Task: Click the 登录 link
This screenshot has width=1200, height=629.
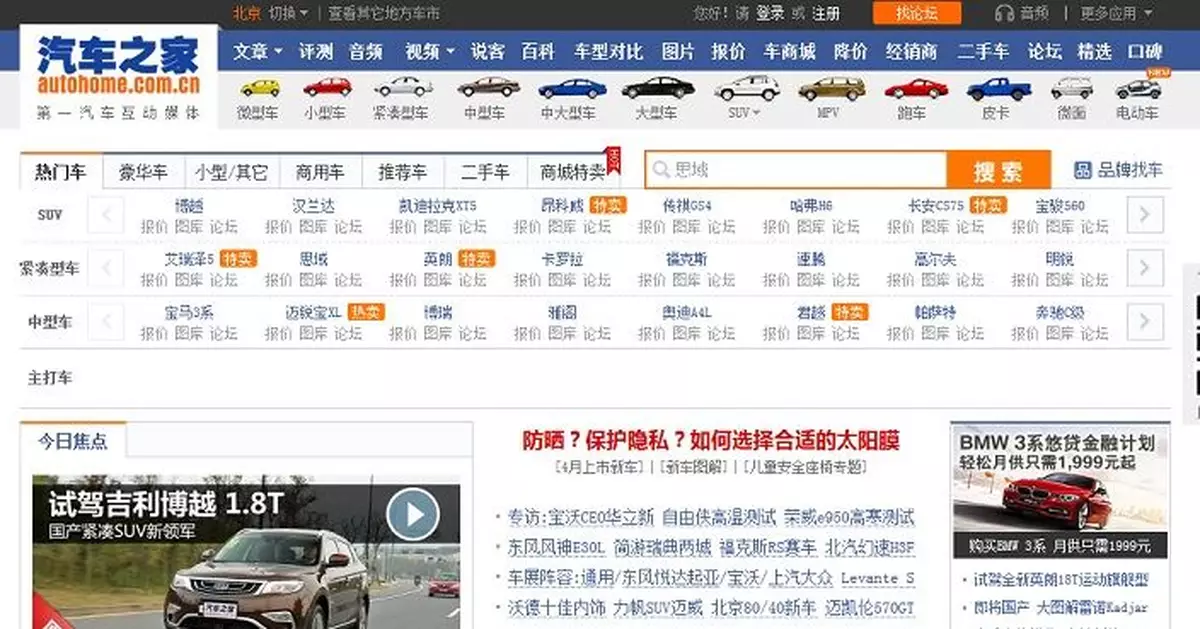Action: [x=769, y=13]
